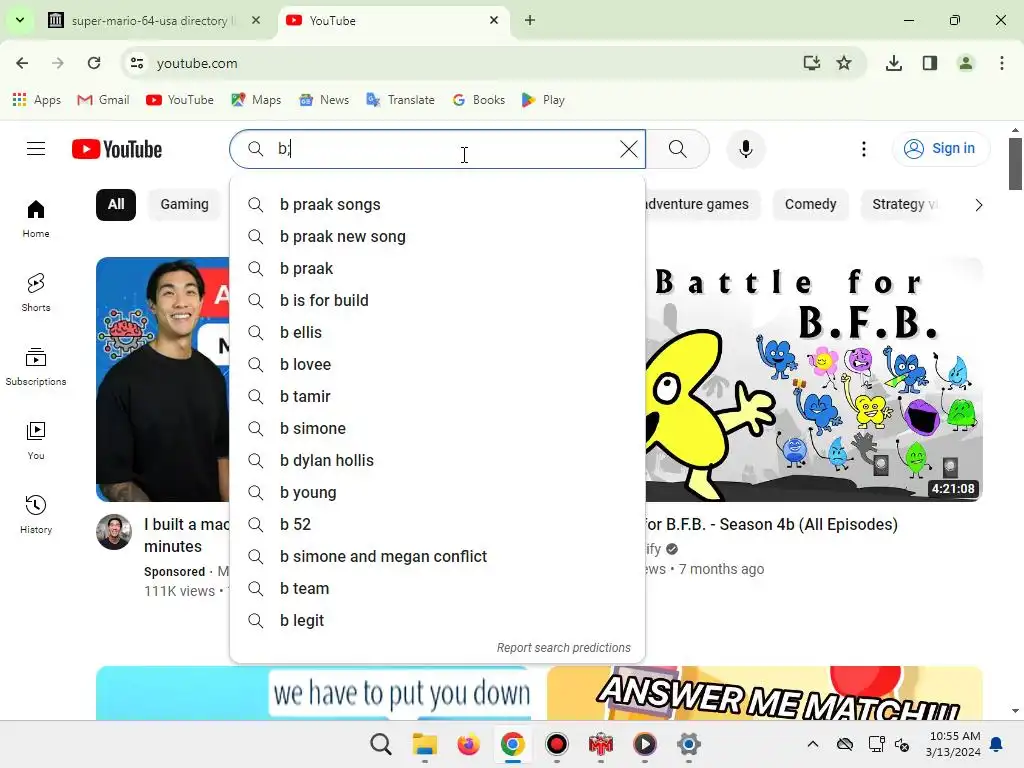The height and width of the screenshot is (768, 1024).
Task: Select the Adventure games chip
Action: pyautogui.click(x=703, y=204)
